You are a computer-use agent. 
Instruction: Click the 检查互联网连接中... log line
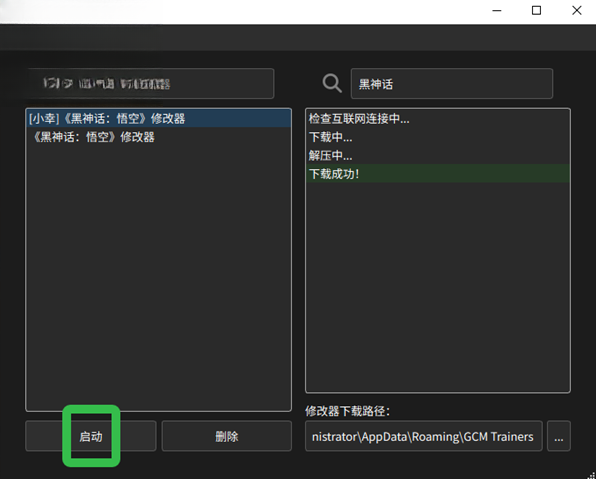coord(438,119)
